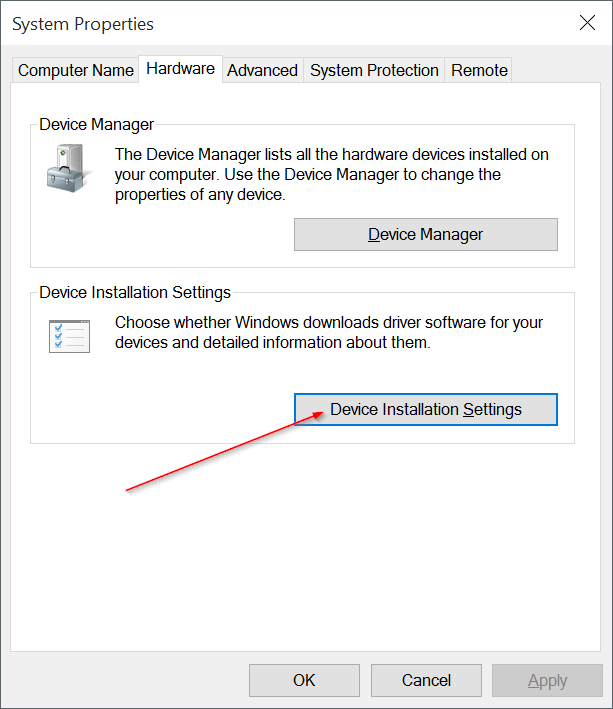This screenshot has width=613, height=709.
Task: Close the System Properties window
Action: tap(587, 22)
